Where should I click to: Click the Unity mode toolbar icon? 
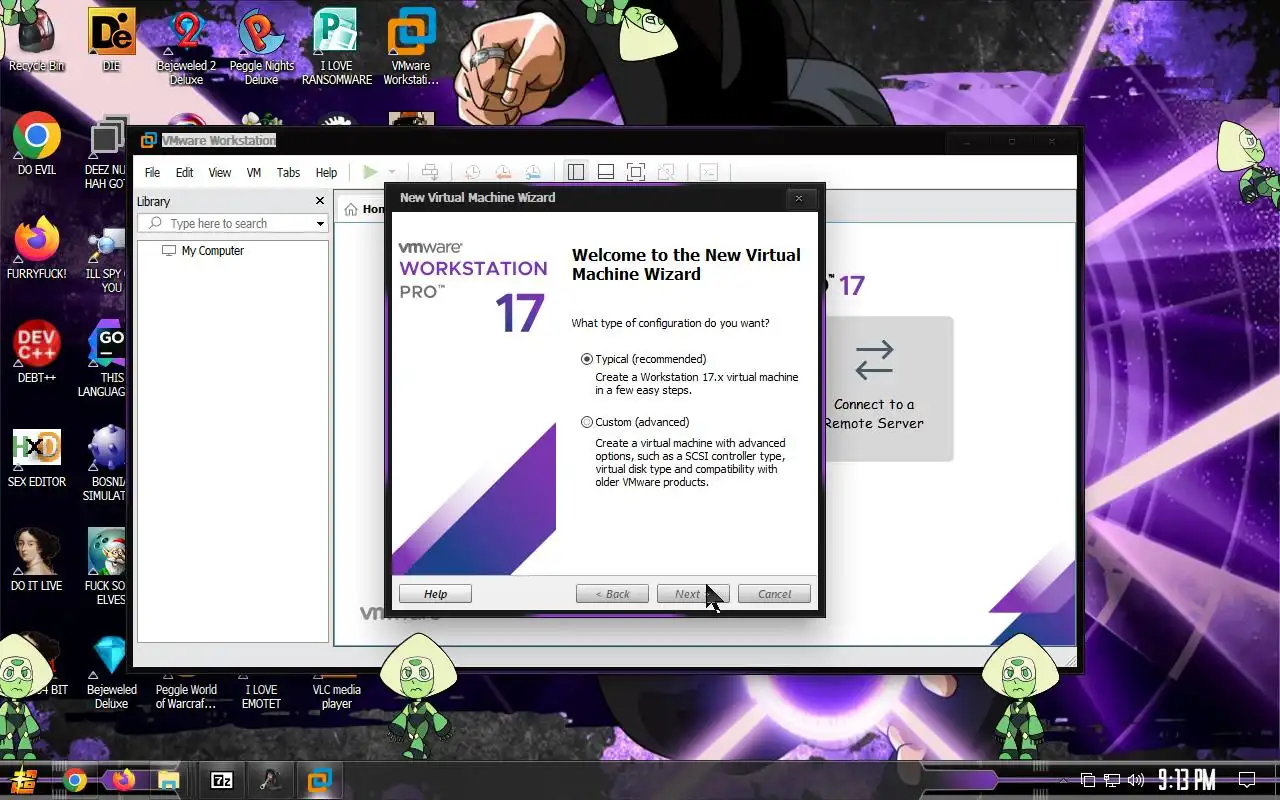pos(667,172)
